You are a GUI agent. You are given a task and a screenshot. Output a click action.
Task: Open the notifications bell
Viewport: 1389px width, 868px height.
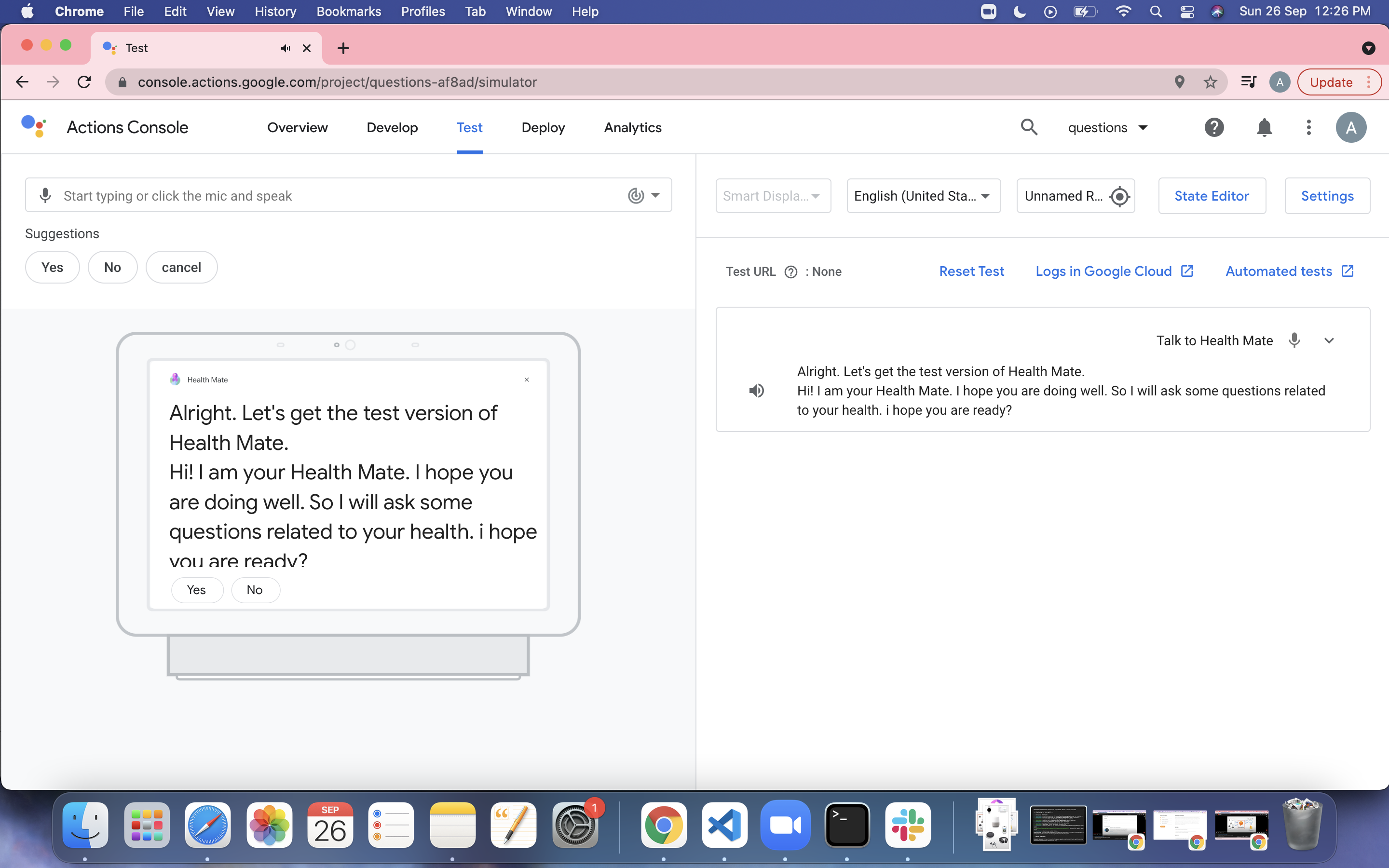click(1264, 127)
